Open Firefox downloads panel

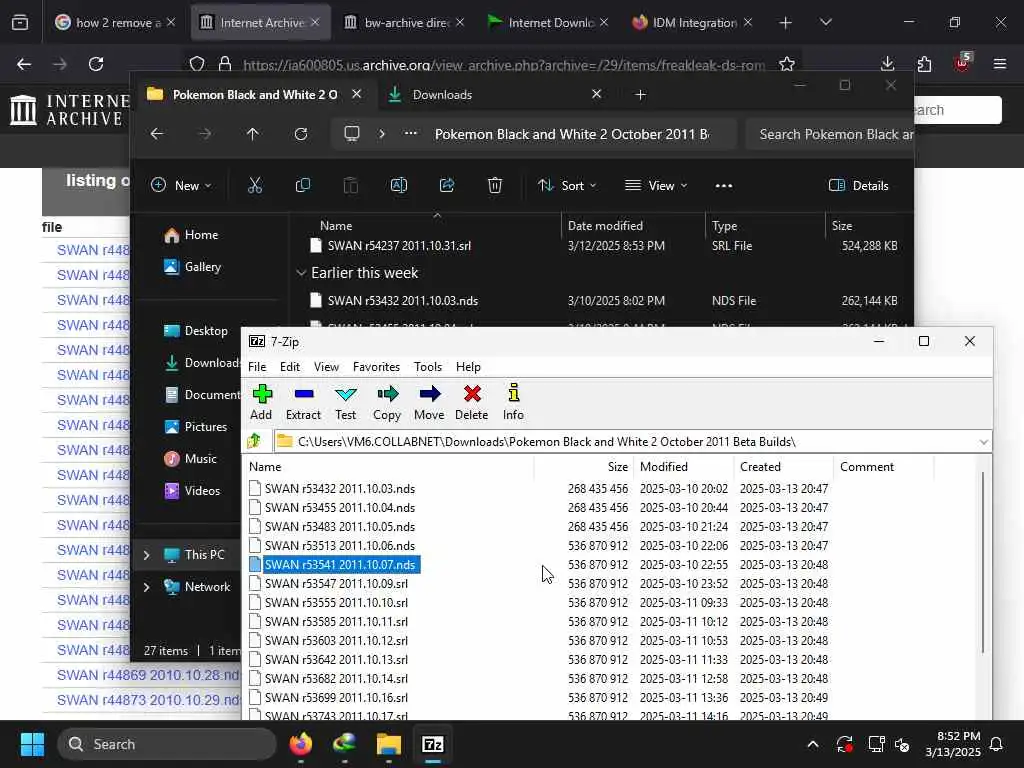coord(888,64)
